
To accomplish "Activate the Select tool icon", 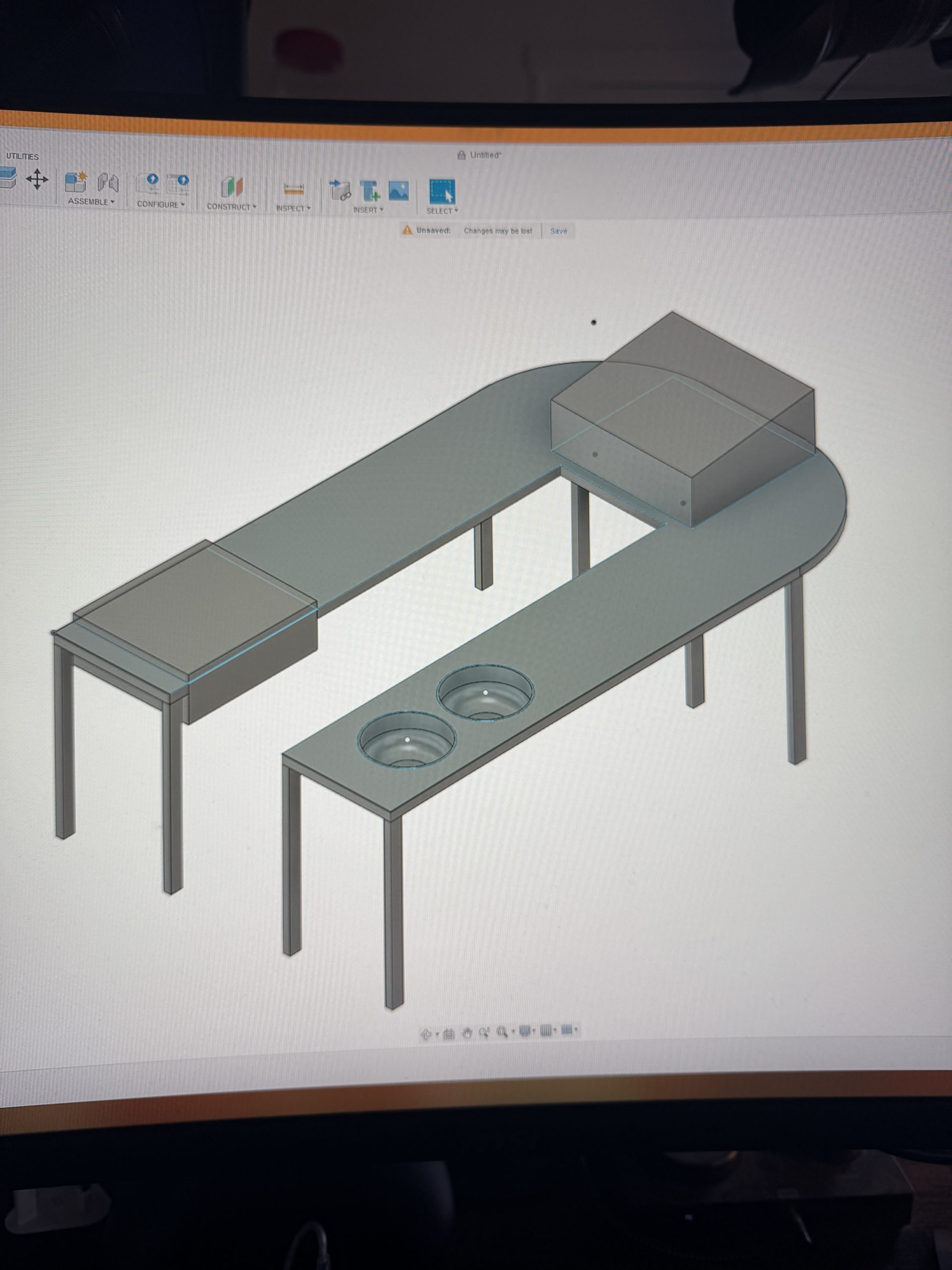I will pos(442,192).
